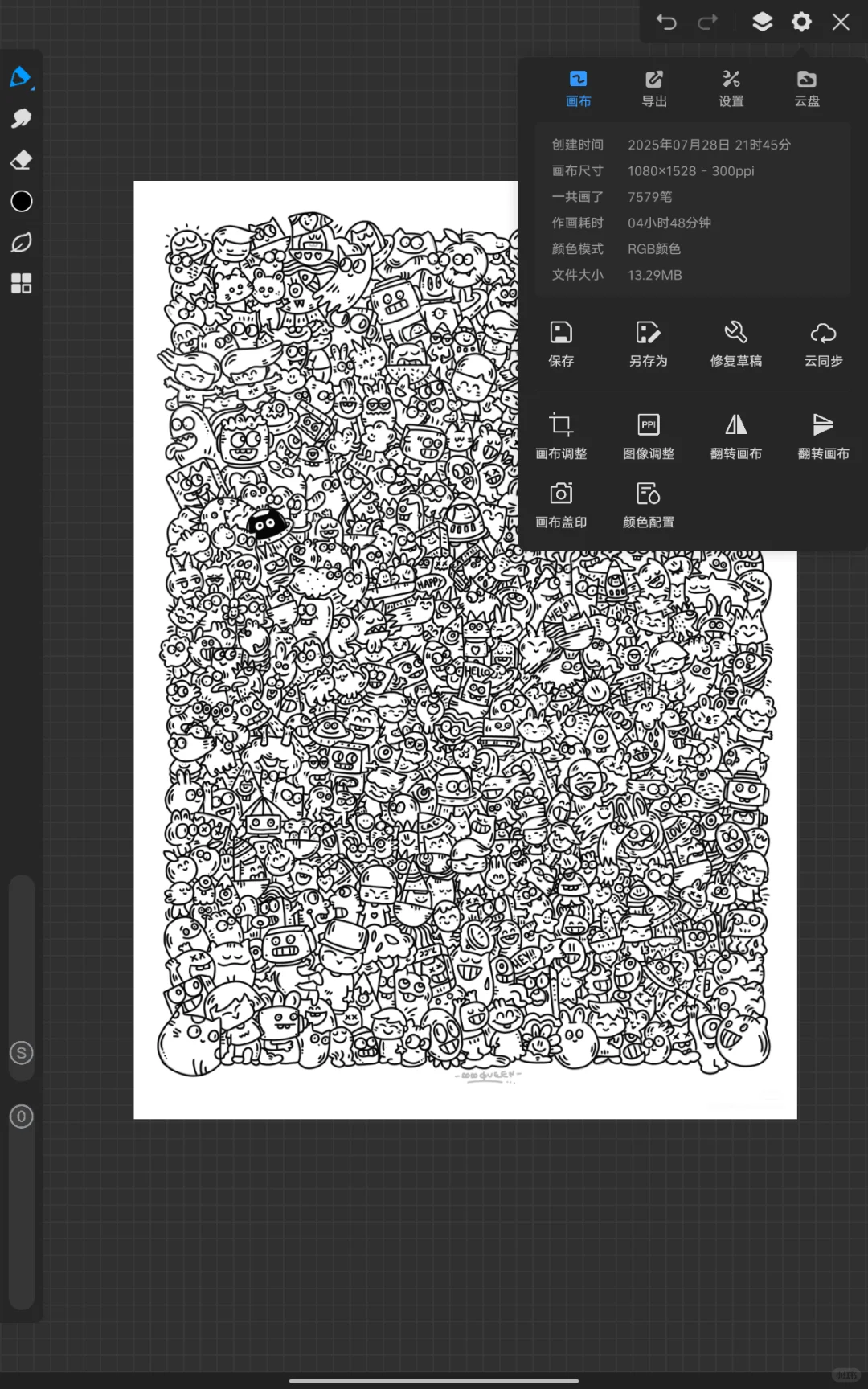The image size is (868, 1389).
Task: Flip canvas horizontally with mirror icon
Action: (736, 436)
